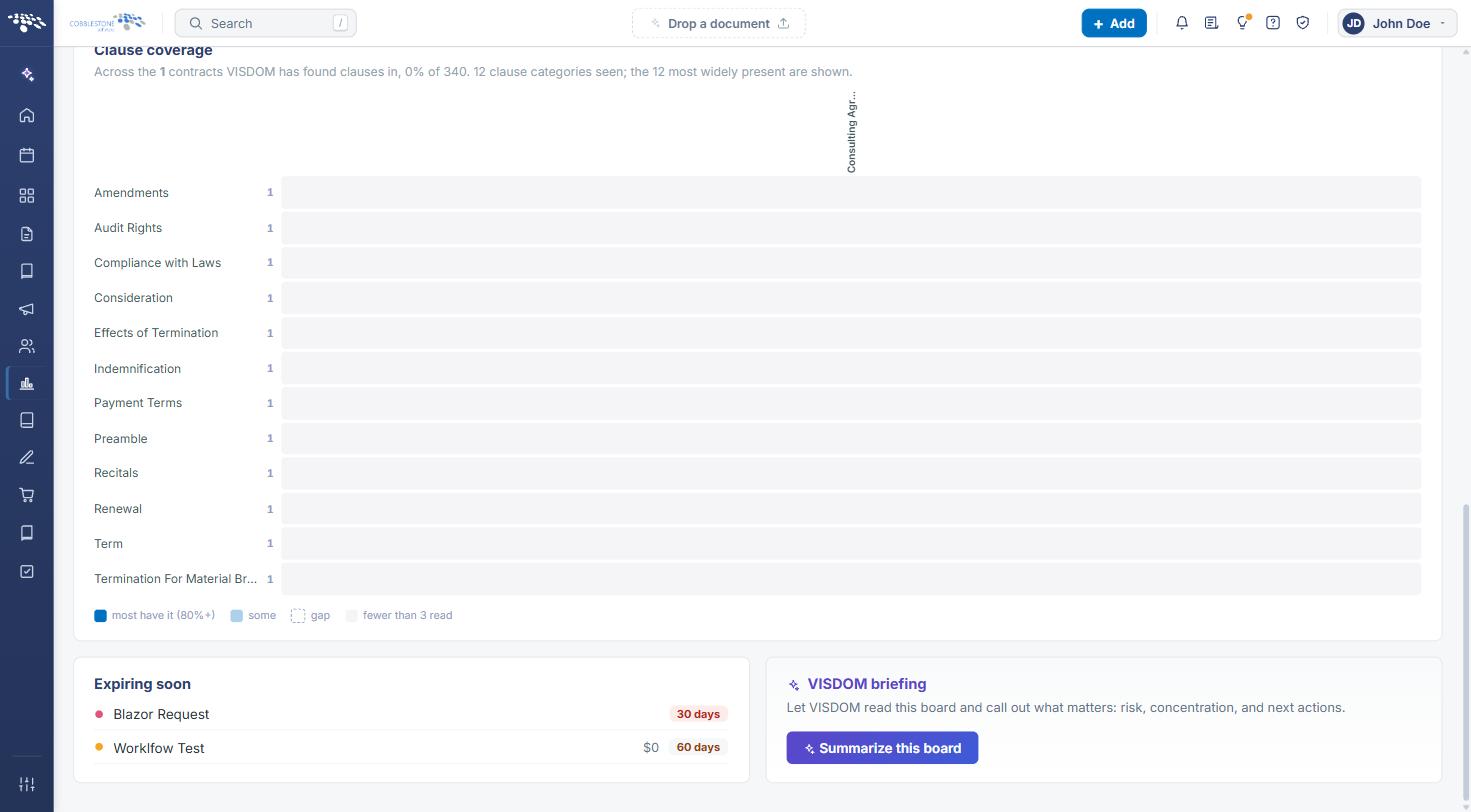Open the sparkle AI icon in sidebar
Image resolution: width=1471 pixels, height=812 pixels.
click(x=27, y=74)
